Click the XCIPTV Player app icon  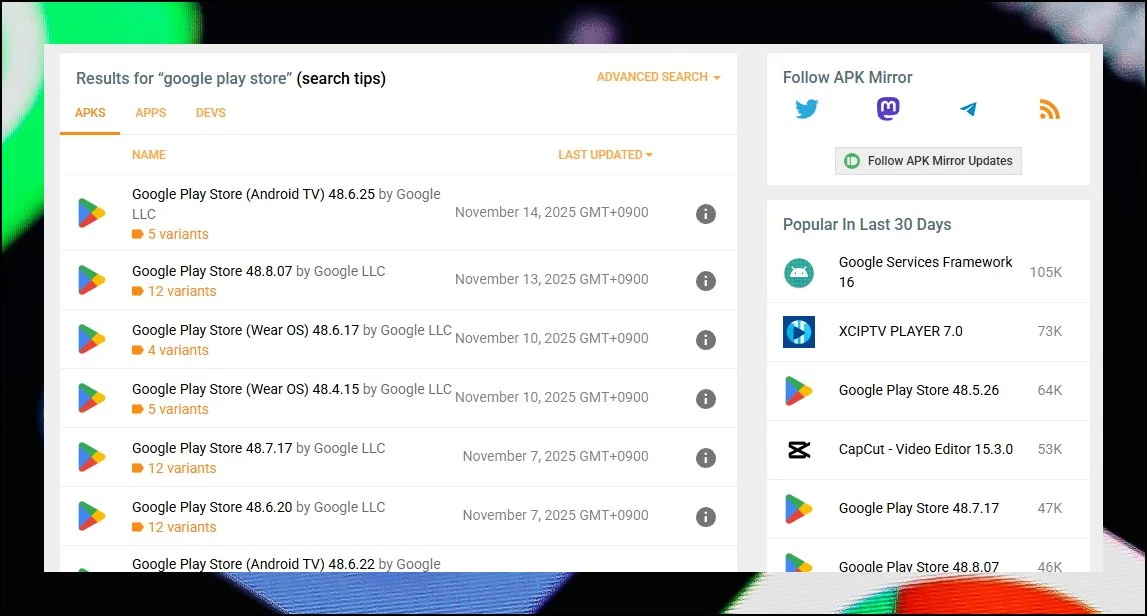pyautogui.click(x=798, y=332)
